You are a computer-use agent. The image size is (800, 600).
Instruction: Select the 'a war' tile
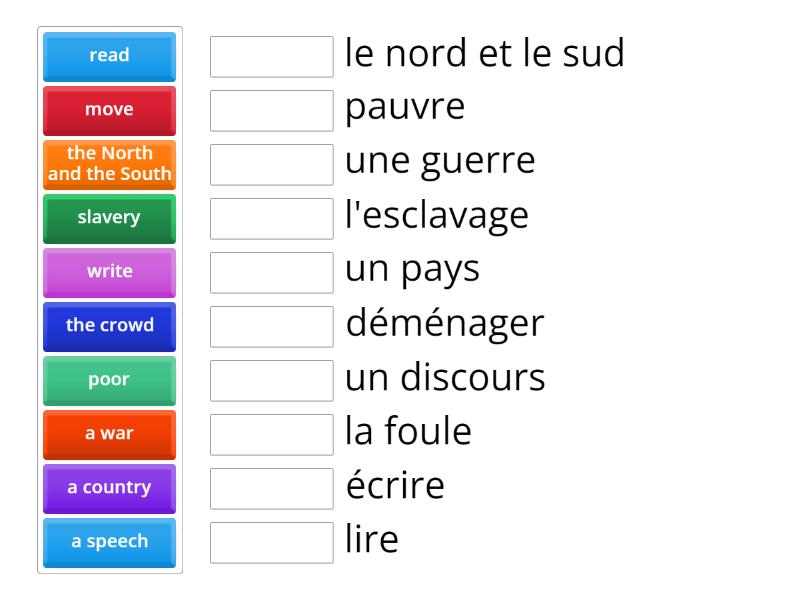pyautogui.click(x=110, y=434)
